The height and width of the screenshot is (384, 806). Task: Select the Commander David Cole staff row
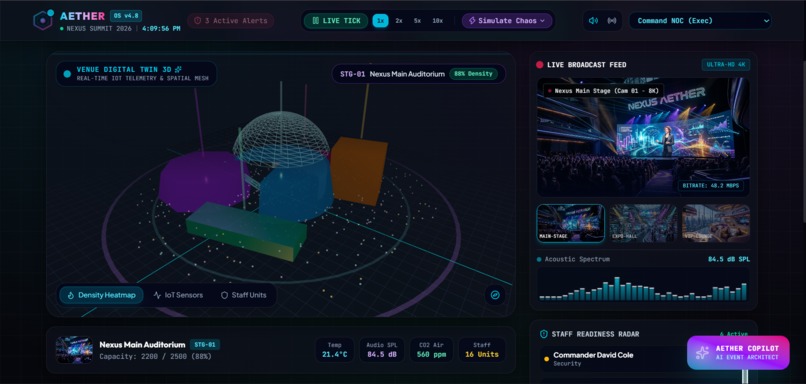643,359
